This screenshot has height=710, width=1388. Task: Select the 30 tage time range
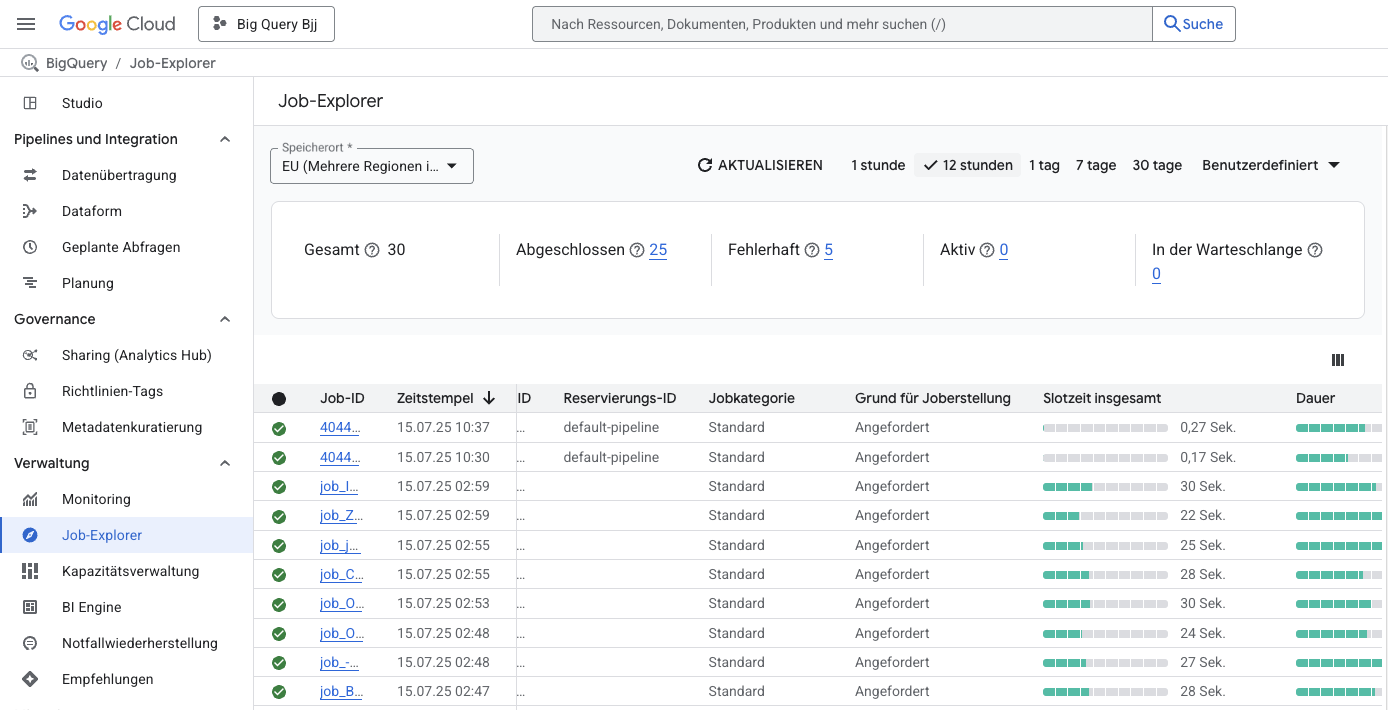coord(1157,165)
